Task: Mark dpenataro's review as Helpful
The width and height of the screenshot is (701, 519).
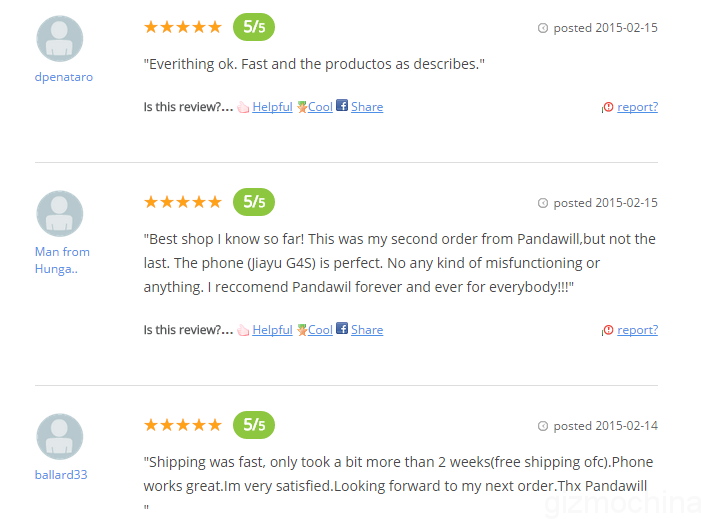Action: coord(272,107)
